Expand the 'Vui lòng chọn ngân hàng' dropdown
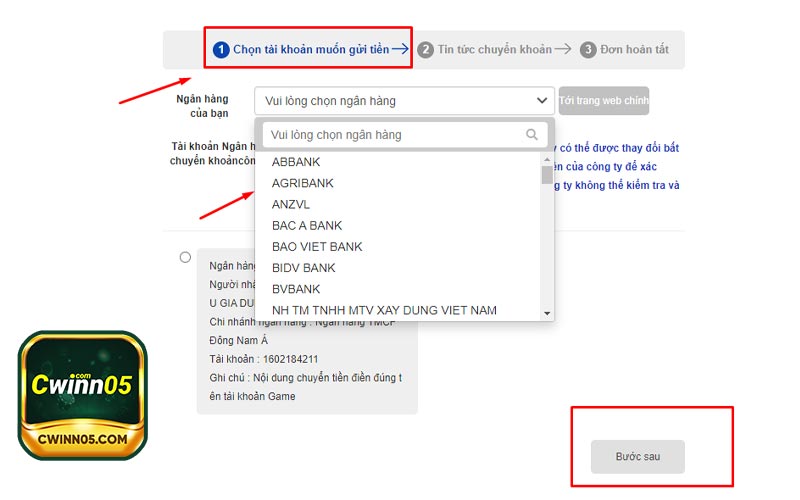The image size is (800, 500). point(404,101)
